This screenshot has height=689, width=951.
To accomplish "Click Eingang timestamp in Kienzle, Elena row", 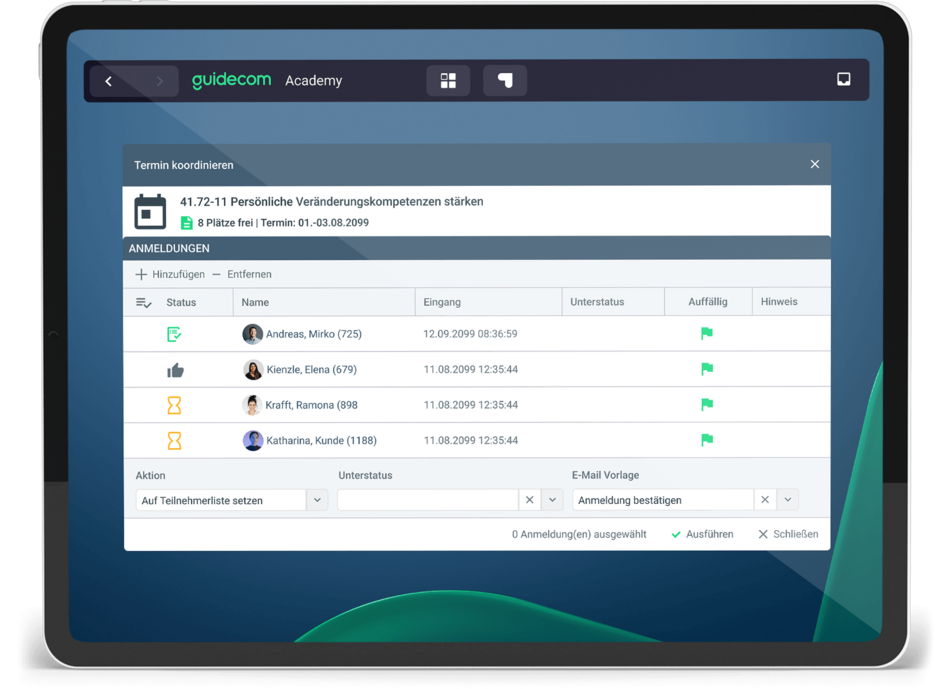I will (471, 369).
